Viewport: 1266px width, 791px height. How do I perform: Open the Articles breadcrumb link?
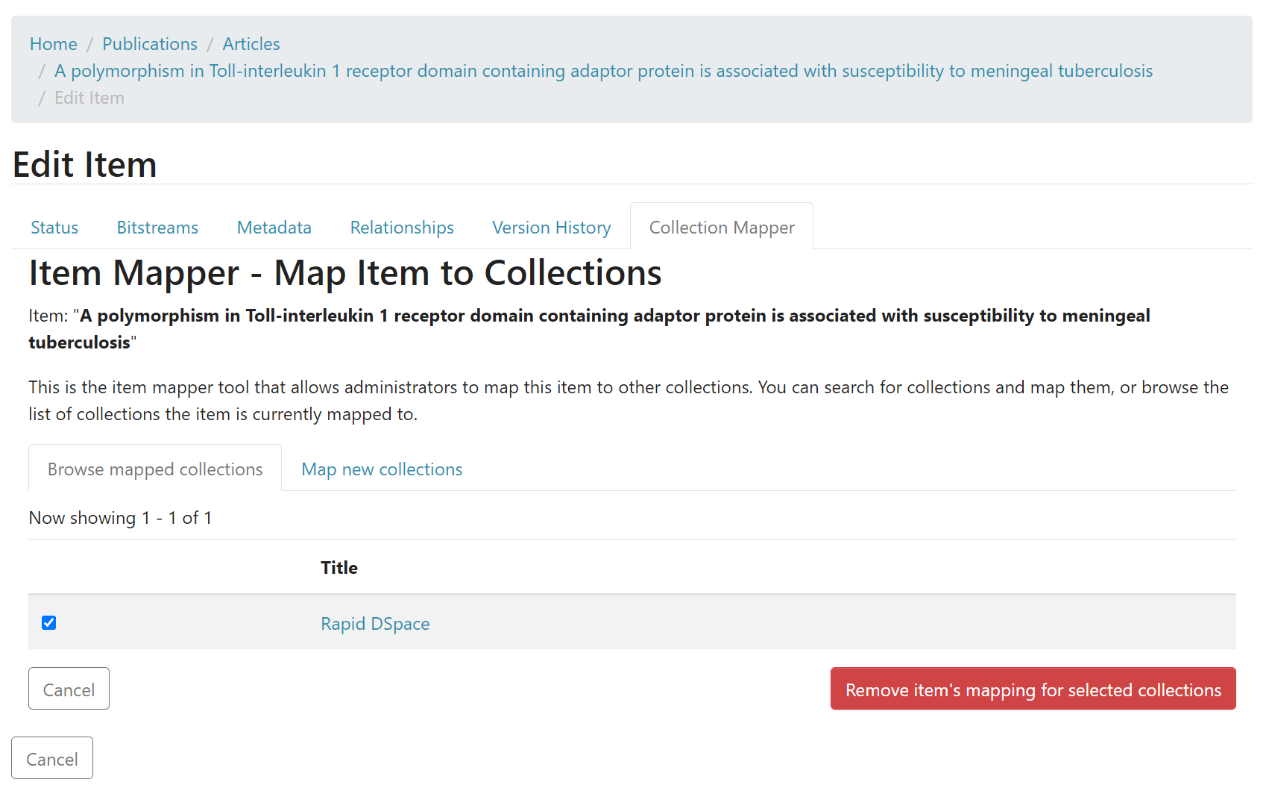tap(251, 44)
